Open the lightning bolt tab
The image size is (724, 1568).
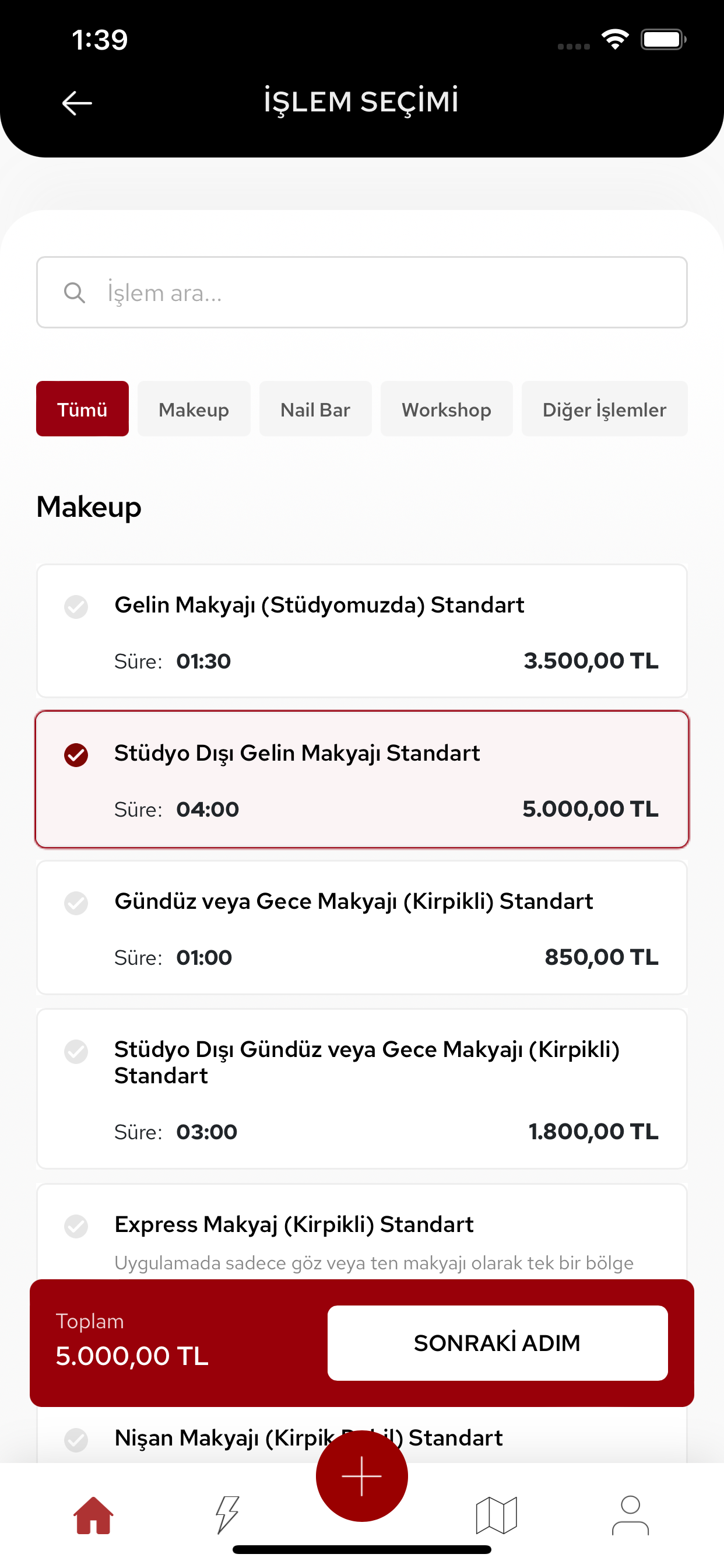click(x=227, y=1514)
